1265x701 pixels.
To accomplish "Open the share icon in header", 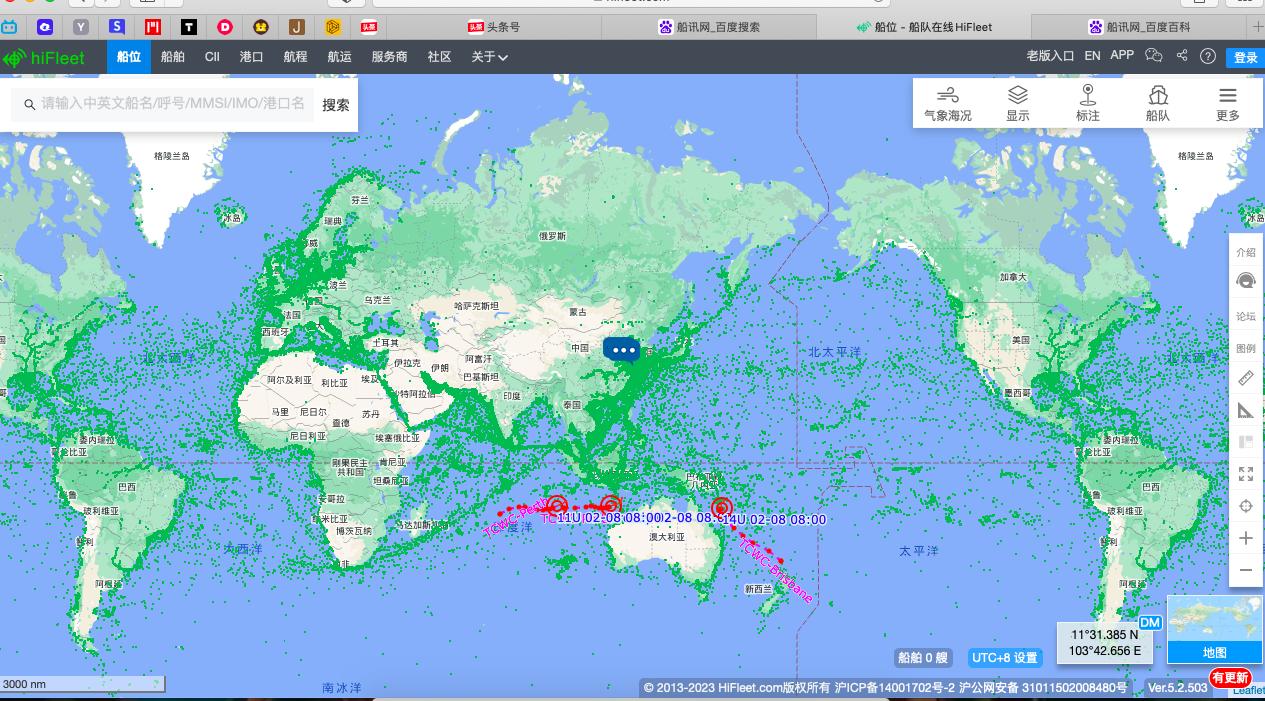I will tap(1182, 56).
